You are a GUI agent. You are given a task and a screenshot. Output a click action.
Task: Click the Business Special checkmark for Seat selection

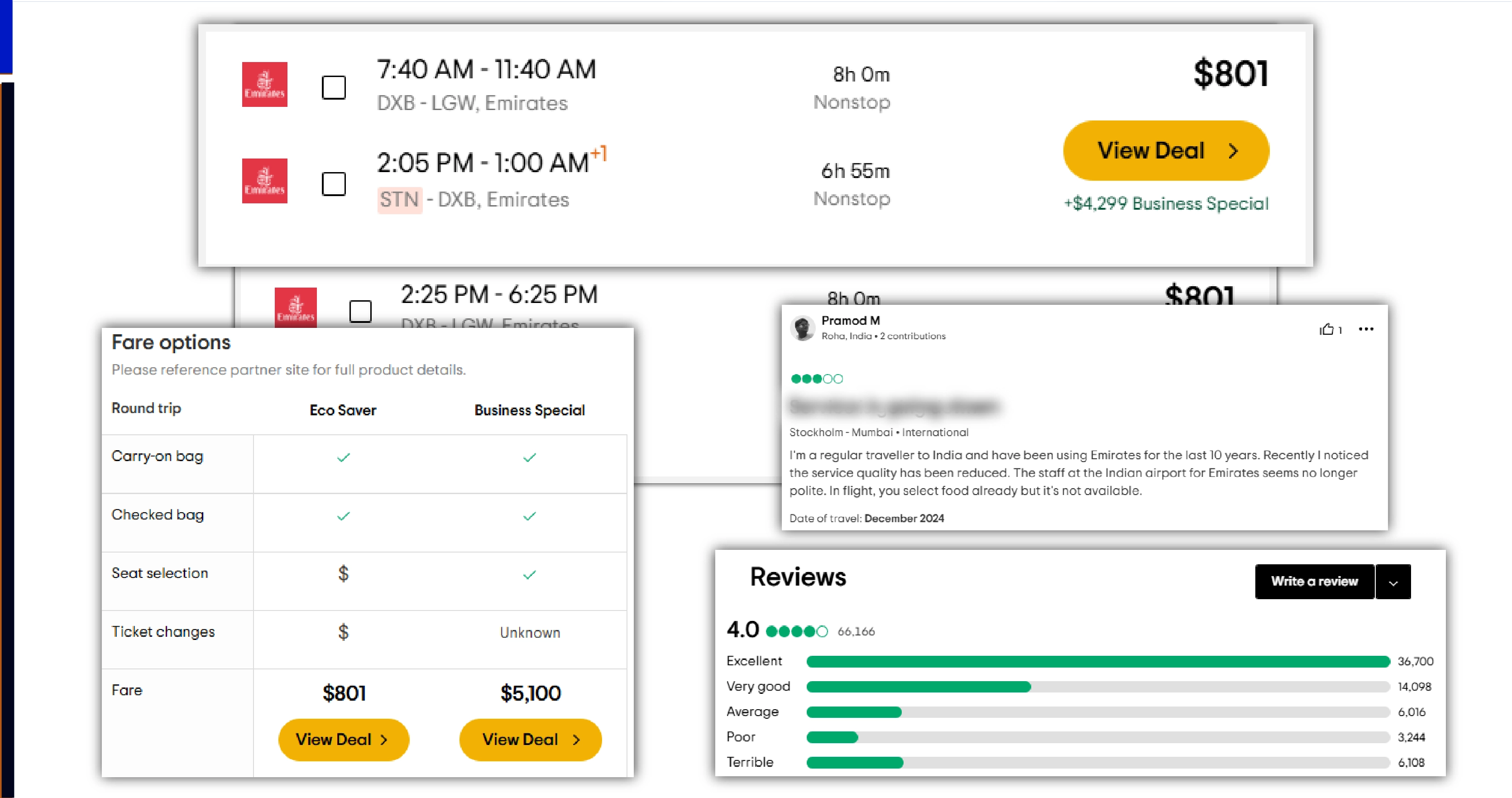pos(530,575)
